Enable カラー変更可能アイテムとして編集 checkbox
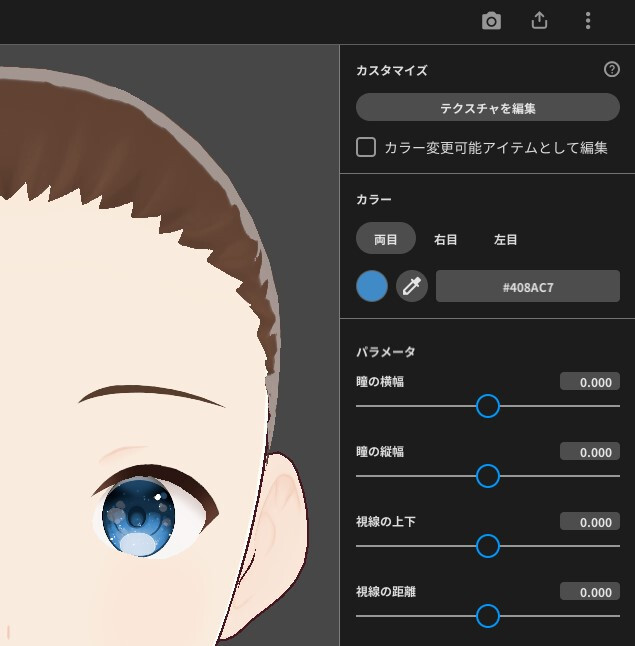This screenshot has height=646, width=635. coord(366,147)
